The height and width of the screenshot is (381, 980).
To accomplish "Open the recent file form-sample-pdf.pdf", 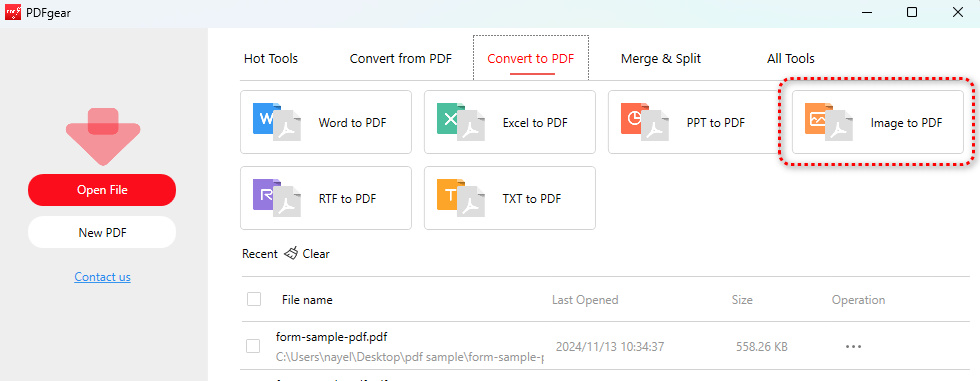I will (x=331, y=337).
